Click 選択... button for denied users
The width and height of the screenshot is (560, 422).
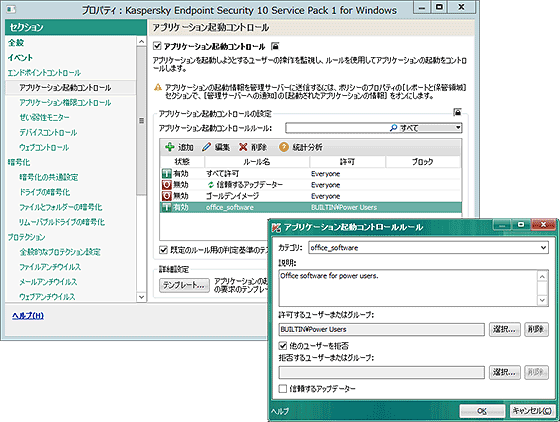click(505, 372)
